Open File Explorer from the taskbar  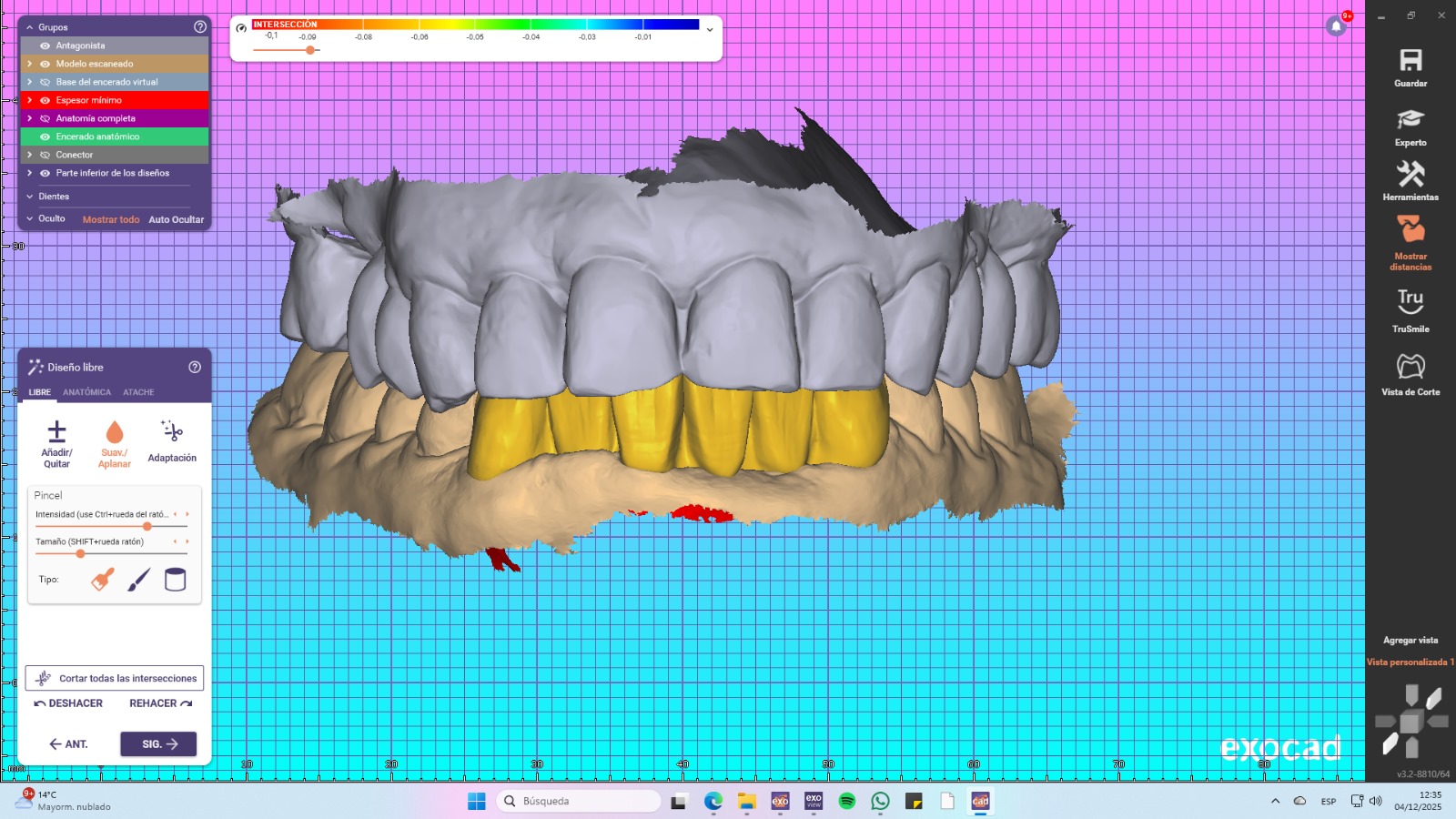[747, 801]
